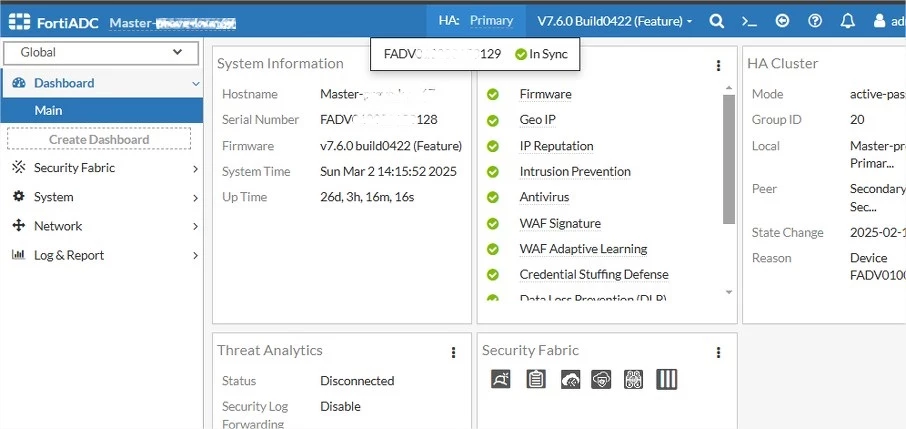
Task: Click the hostname in the header bar
Action: pos(173,23)
